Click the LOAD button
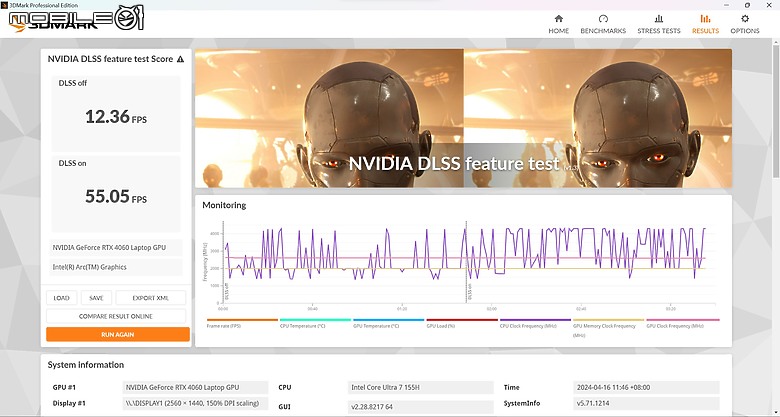The width and height of the screenshot is (780, 417). tap(62, 298)
